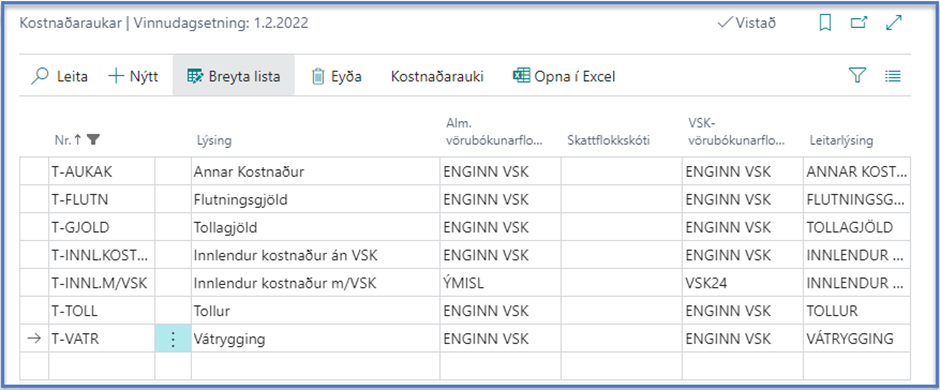The height and width of the screenshot is (390, 940).
Task: Click the Eyða delete action
Action: pos(336,77)
